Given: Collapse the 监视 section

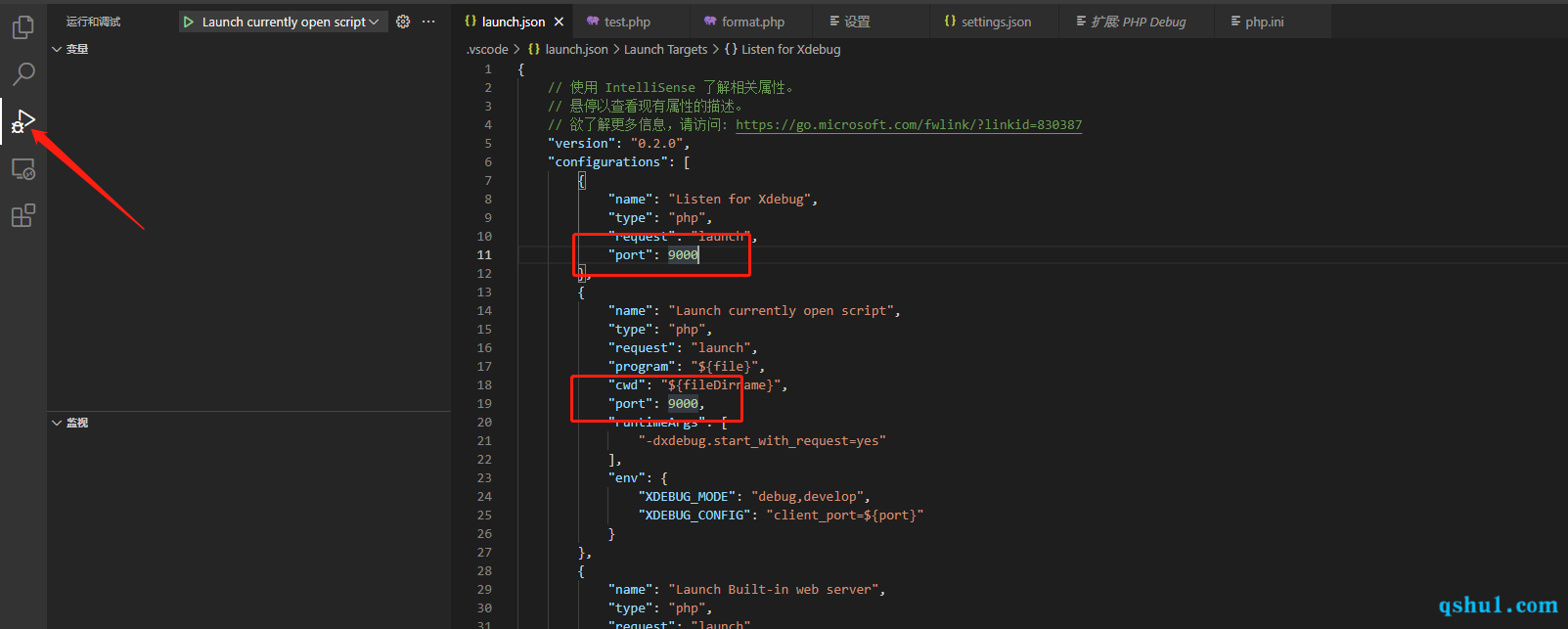Looking at the screenshot, I should (x=57, y=423).
